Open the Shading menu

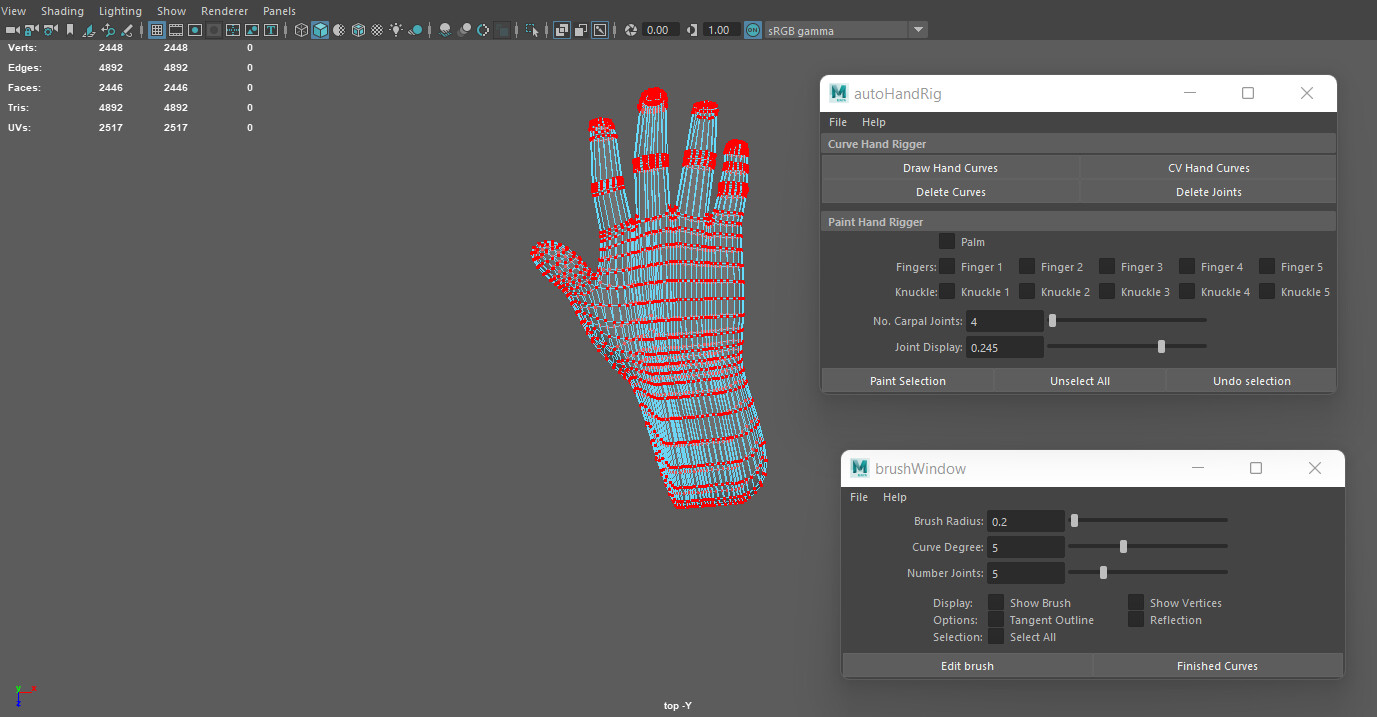click(x=62, y=10)
